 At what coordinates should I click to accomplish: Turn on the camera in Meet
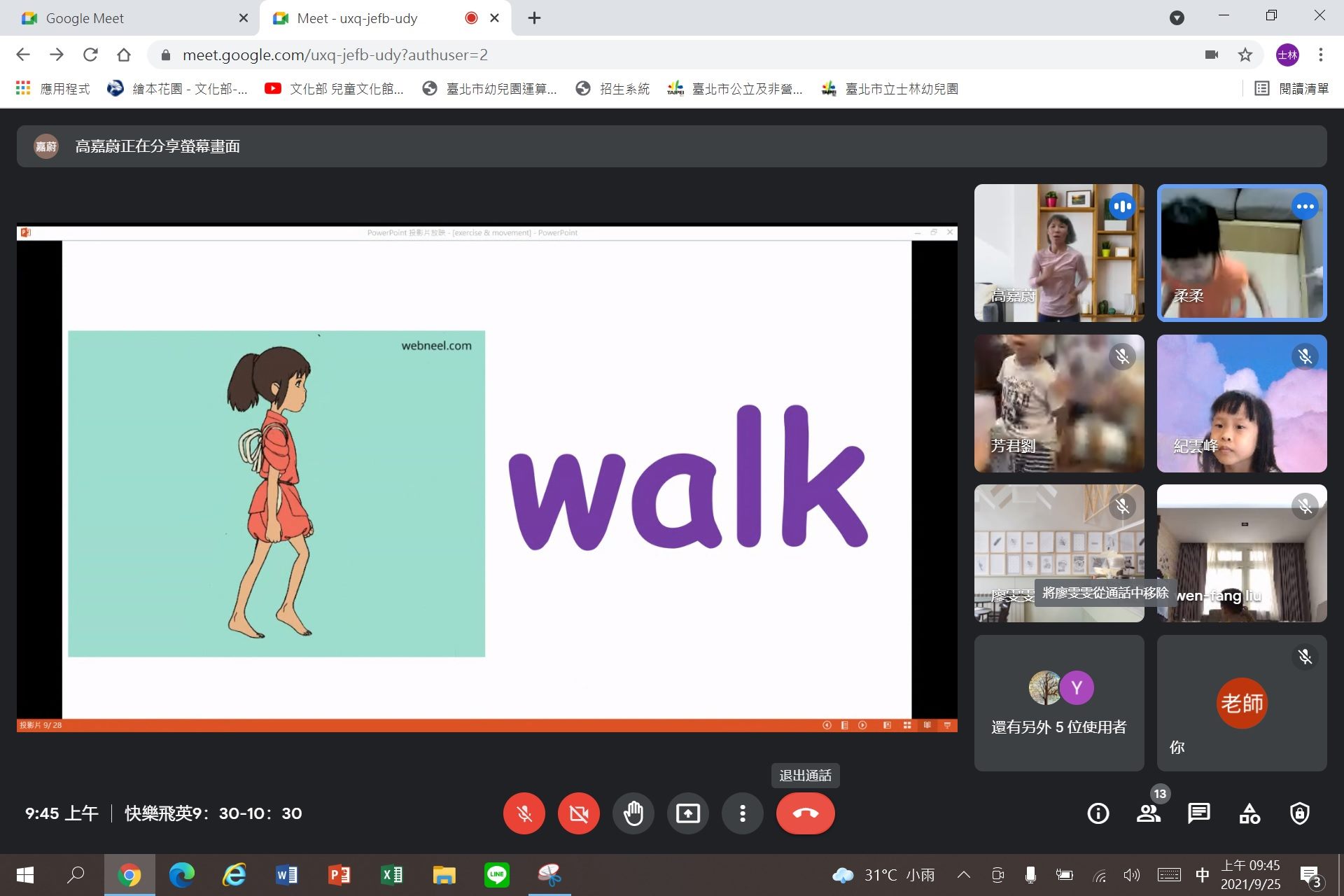click(579, 813)
